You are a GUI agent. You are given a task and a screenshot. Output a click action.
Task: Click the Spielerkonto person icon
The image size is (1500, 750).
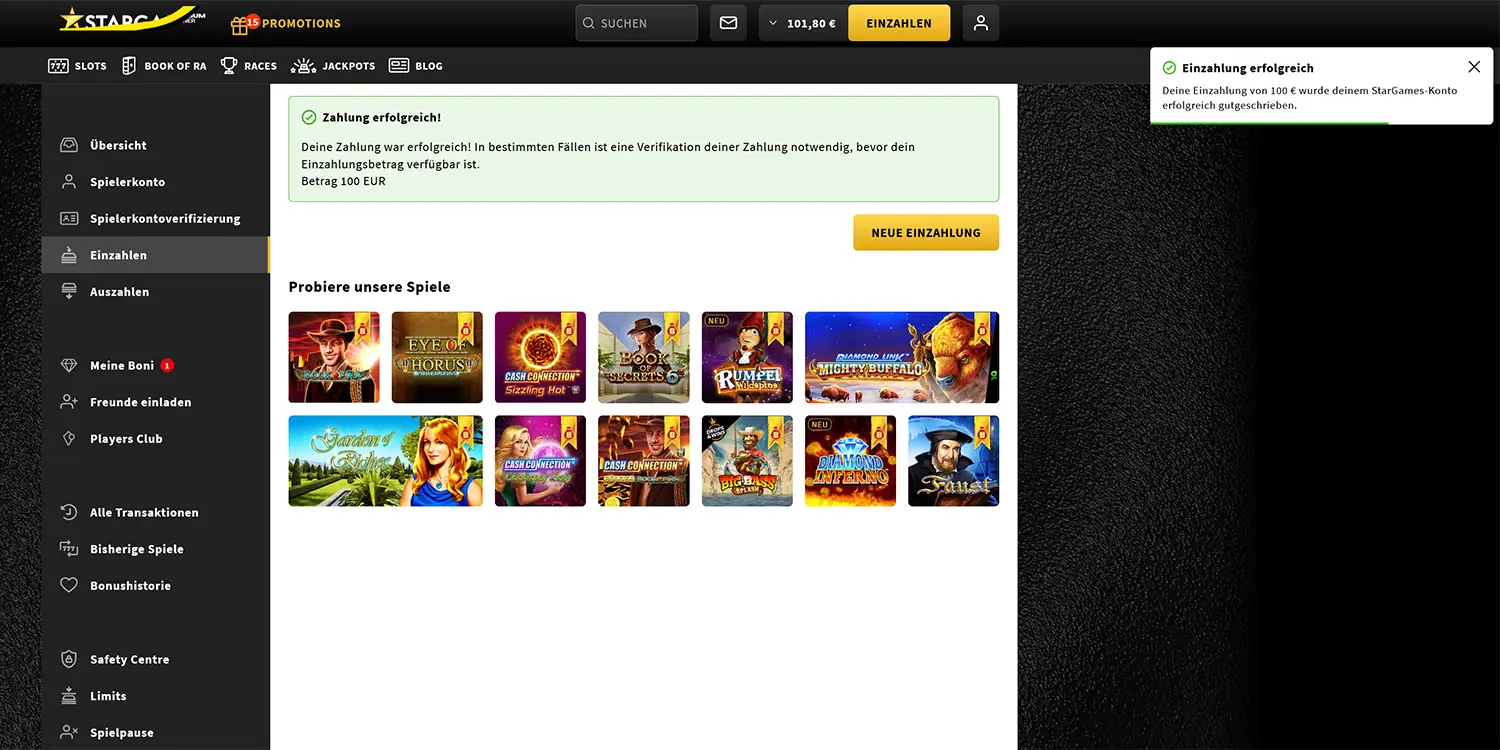pyautogui.click(x=69, y=182)
